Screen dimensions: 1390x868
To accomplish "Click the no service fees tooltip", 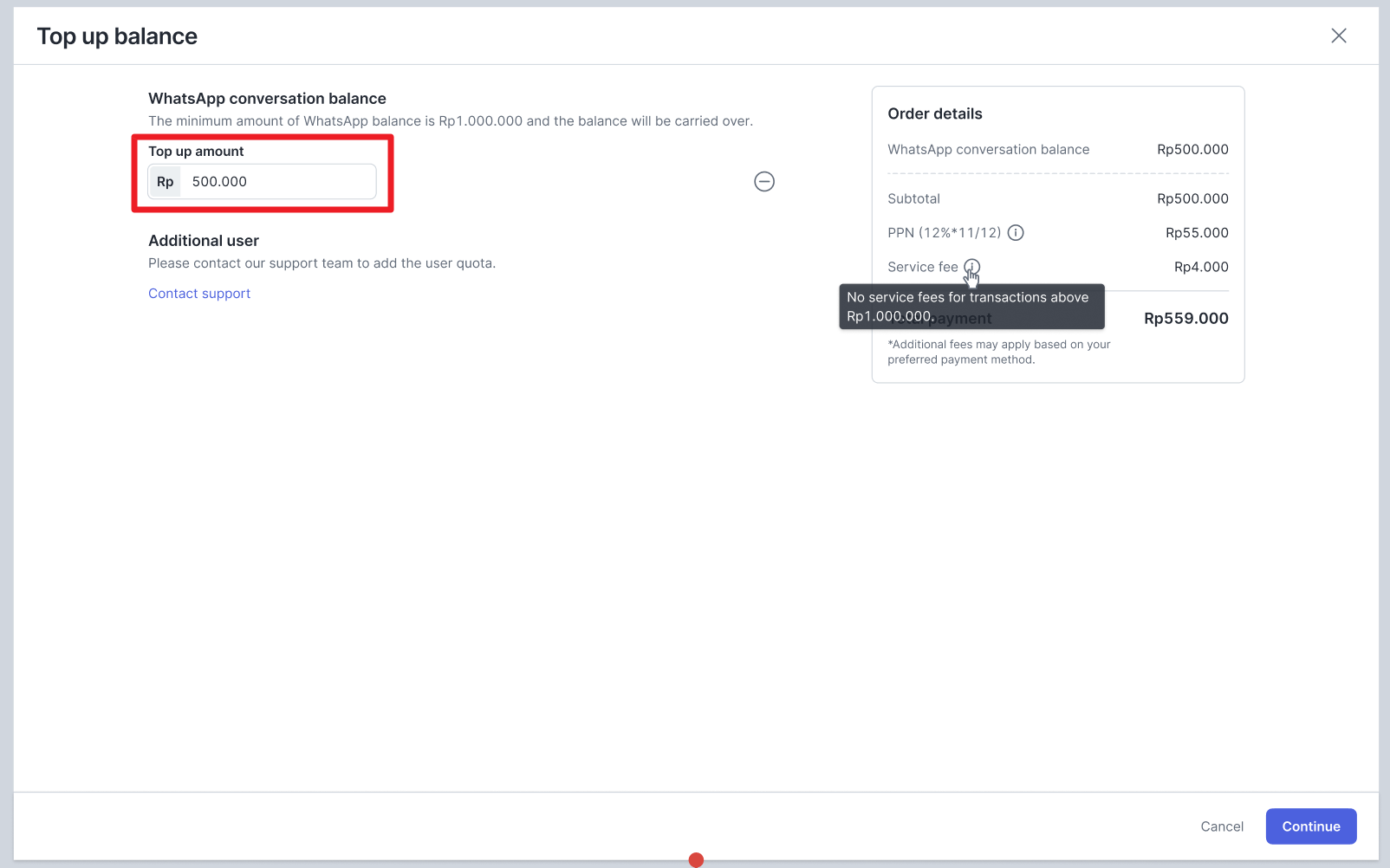I will (x=971, y=307).
